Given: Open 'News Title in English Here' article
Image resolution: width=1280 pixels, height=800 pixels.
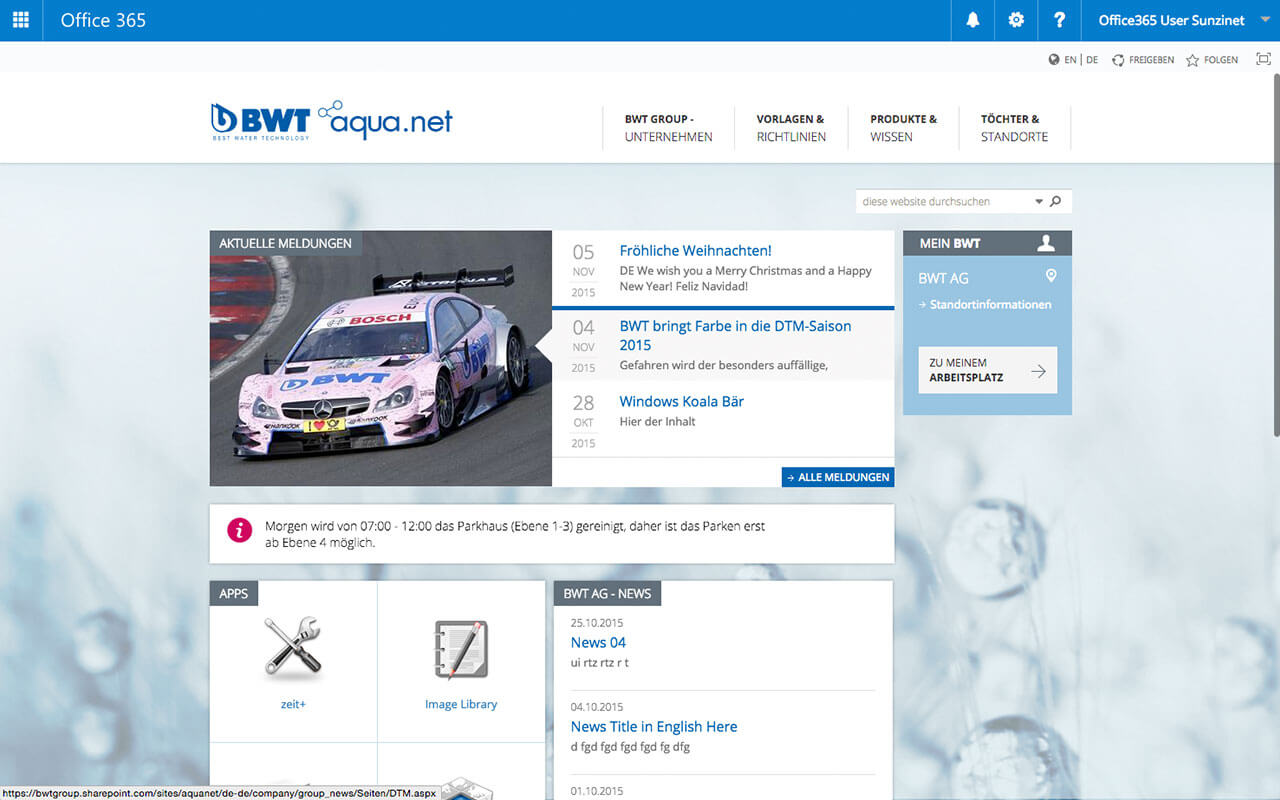Looking at the screenshot, I should (x=654, y=726).
